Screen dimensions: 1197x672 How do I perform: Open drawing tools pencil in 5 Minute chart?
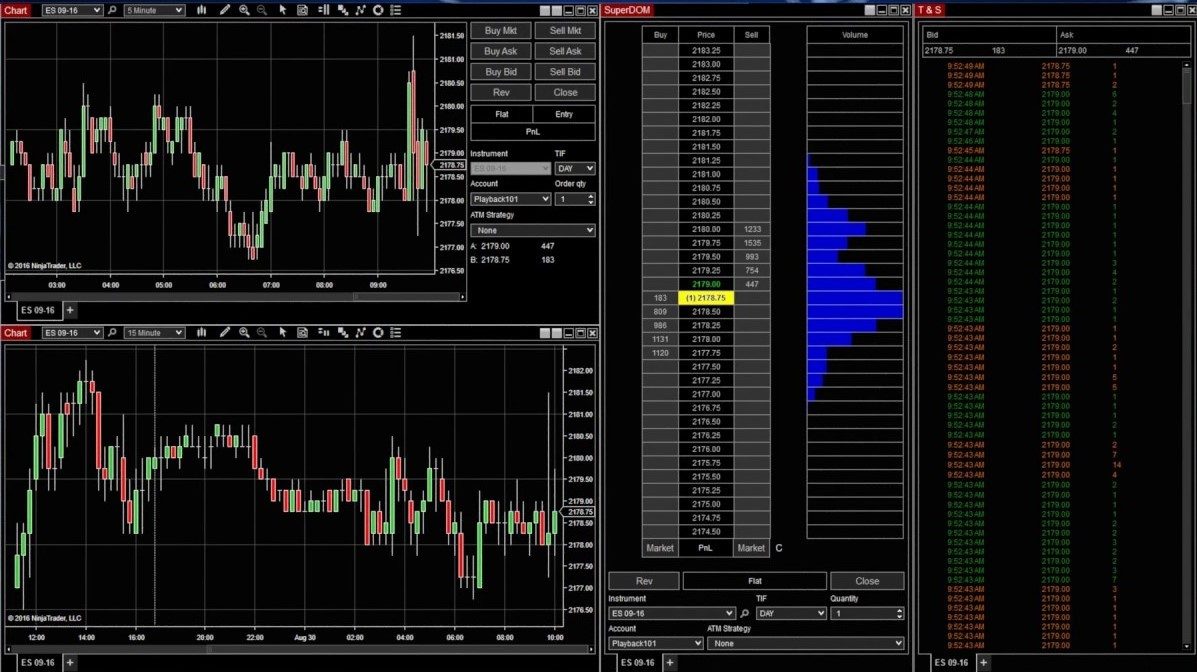click(224, 11)
